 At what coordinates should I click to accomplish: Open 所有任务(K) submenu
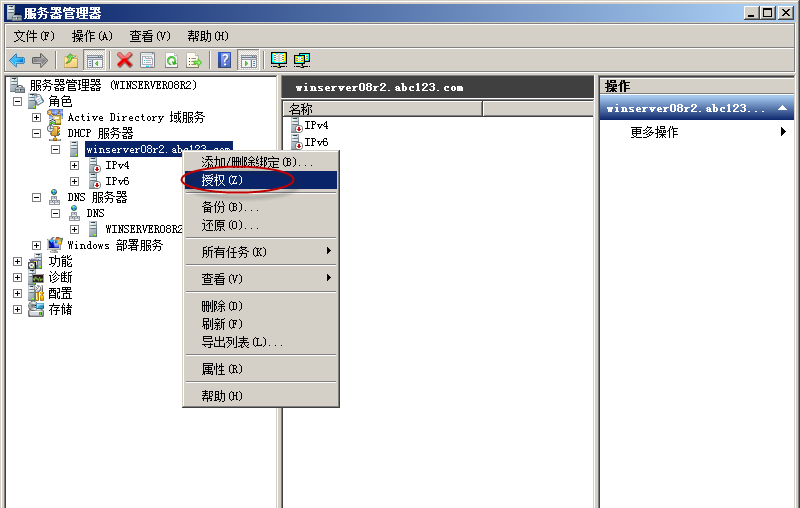tap(261, 251)
